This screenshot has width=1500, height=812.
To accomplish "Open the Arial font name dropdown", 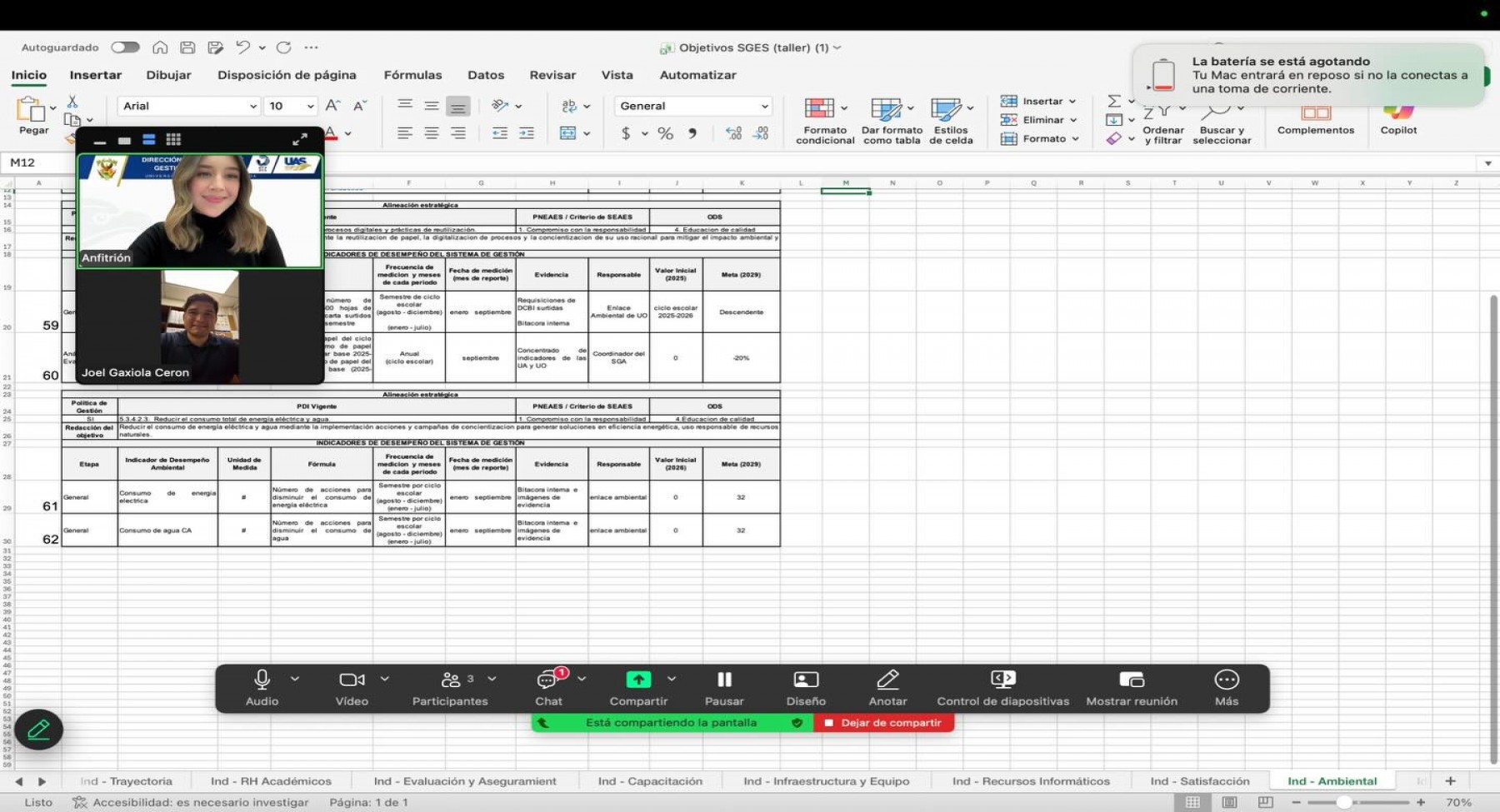I will (x=252, y=107).
